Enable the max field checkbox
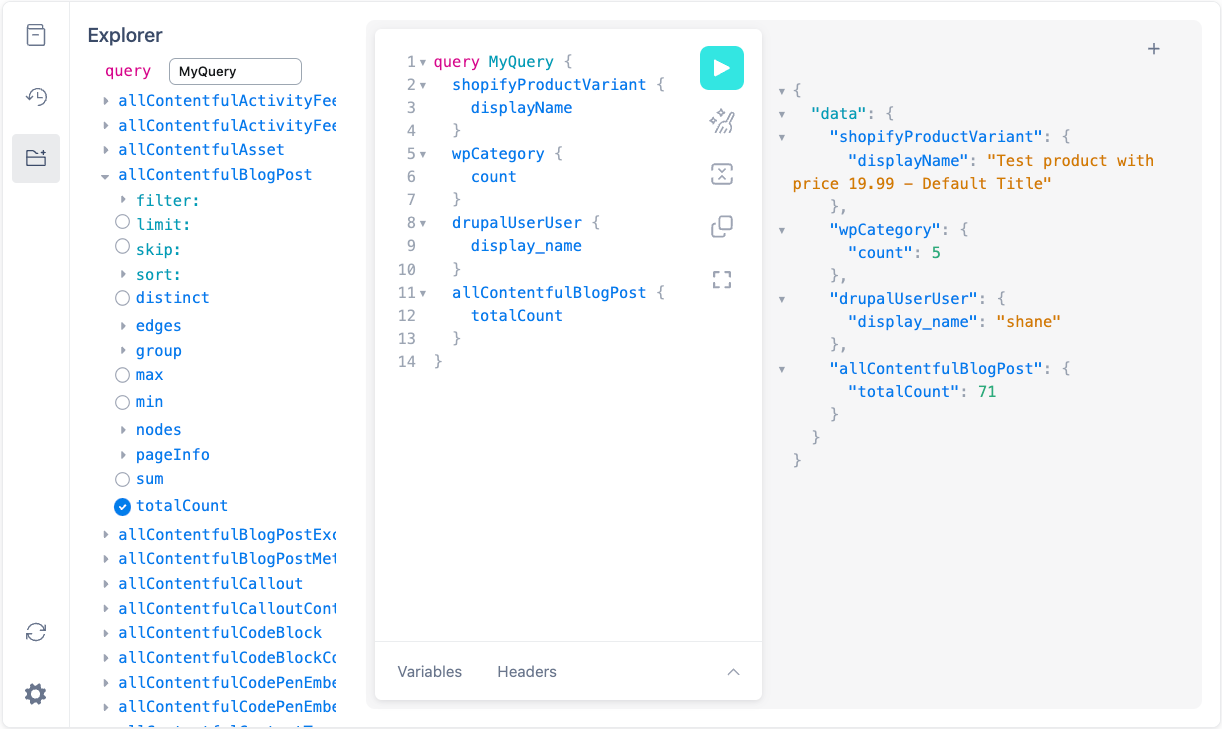1222x729 pixels. click(122, 375)
